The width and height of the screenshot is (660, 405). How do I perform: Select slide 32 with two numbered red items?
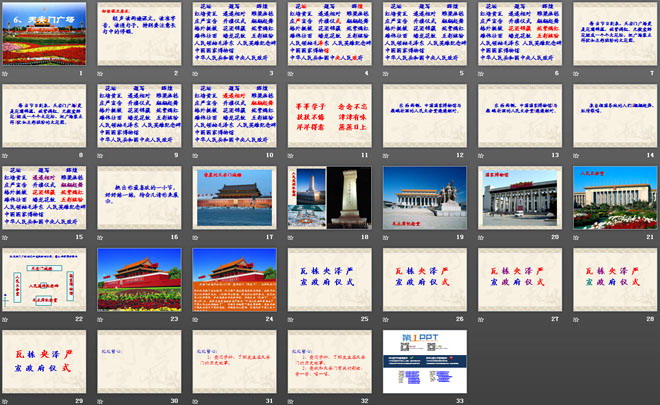tap(326, 359)
